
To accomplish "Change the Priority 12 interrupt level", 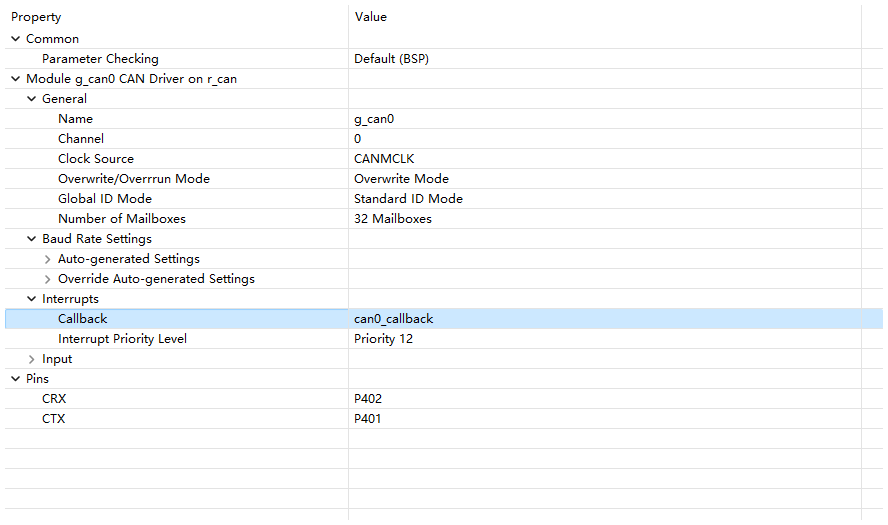I will tap(384, 339).
